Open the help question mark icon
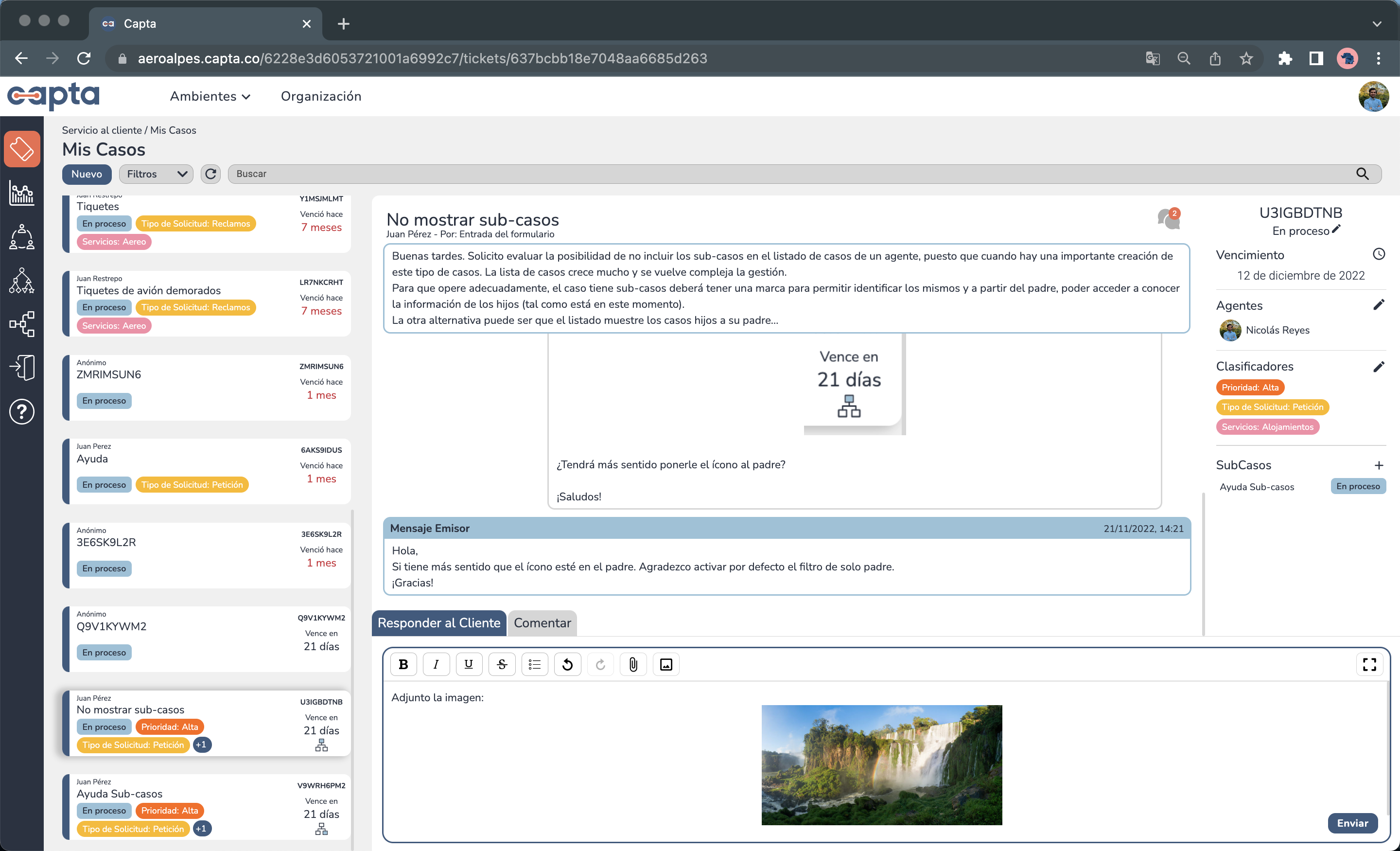The height and width of the screenshot is (851, 1400). [21, 411]
